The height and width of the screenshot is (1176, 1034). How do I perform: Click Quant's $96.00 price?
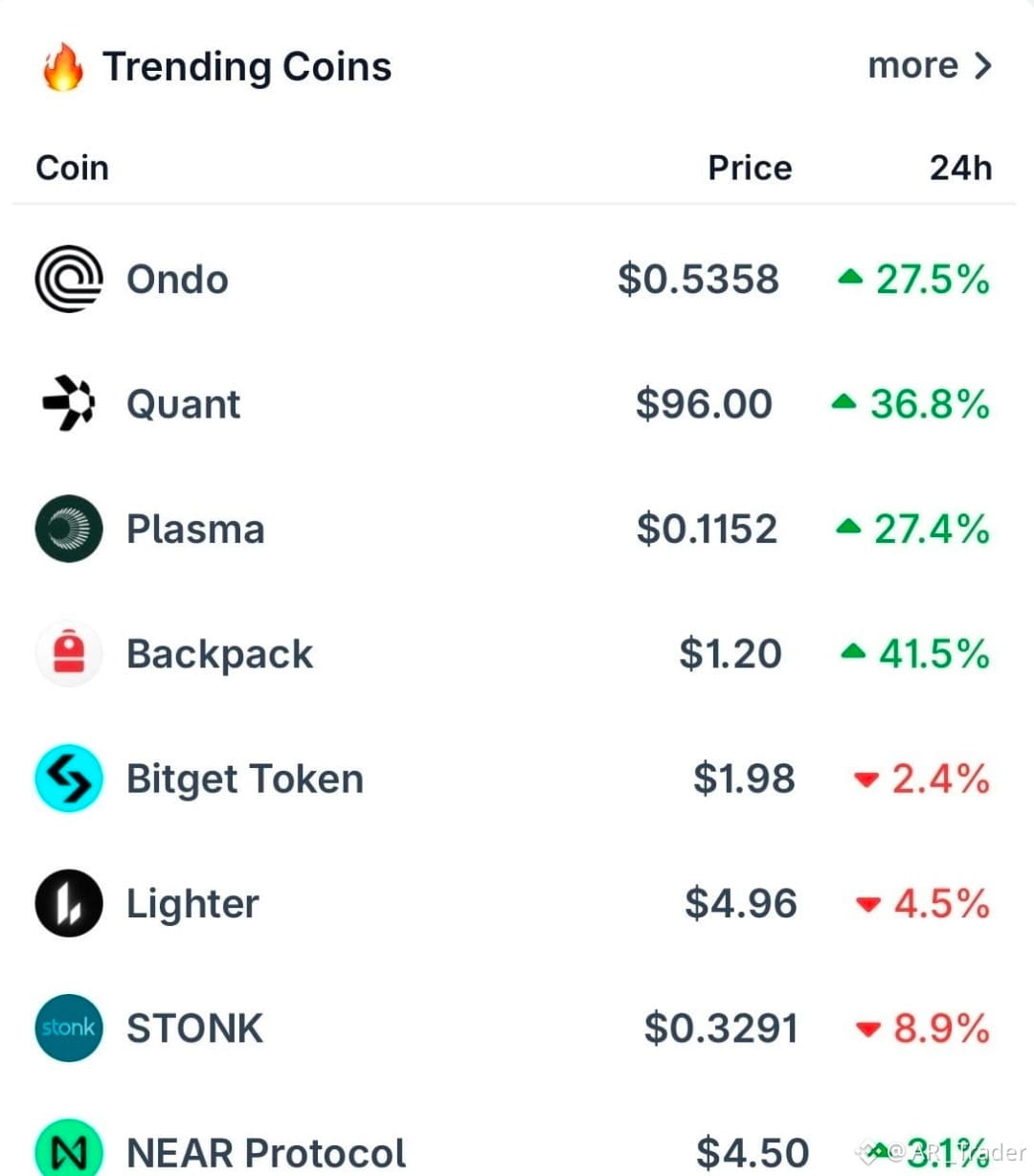(704, 403)
